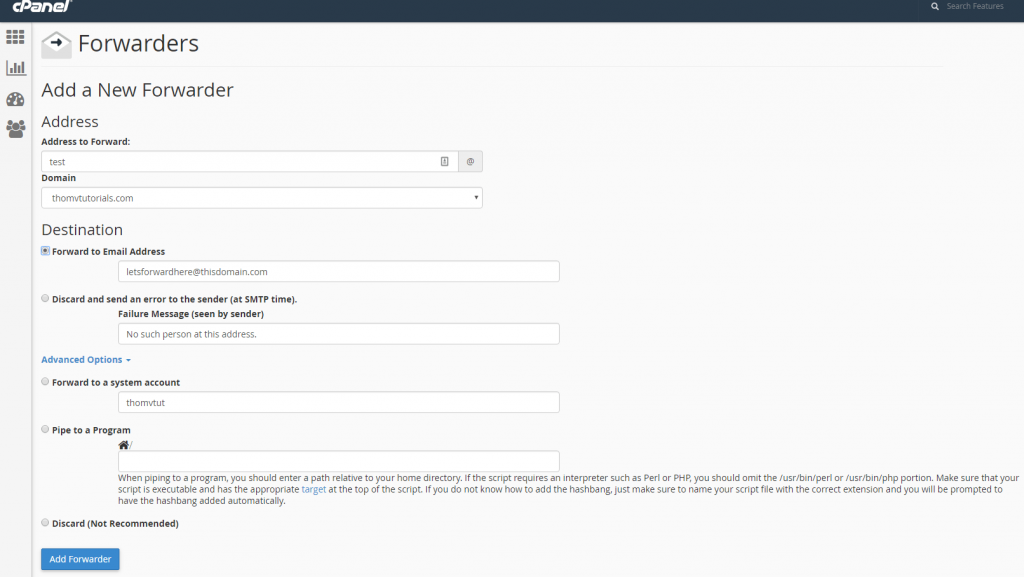Collapse the Advanced Options section
The width and height of the screenshot is (1024, 577).
(x=86, y=360)
